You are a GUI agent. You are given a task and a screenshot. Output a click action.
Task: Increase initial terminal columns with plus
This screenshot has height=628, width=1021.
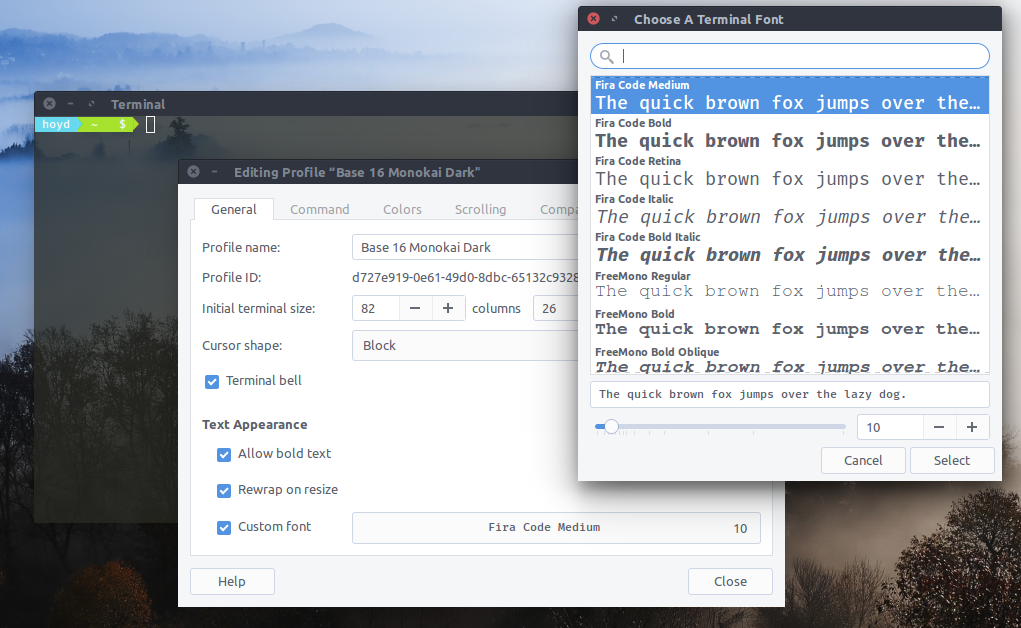click(448, 308)
